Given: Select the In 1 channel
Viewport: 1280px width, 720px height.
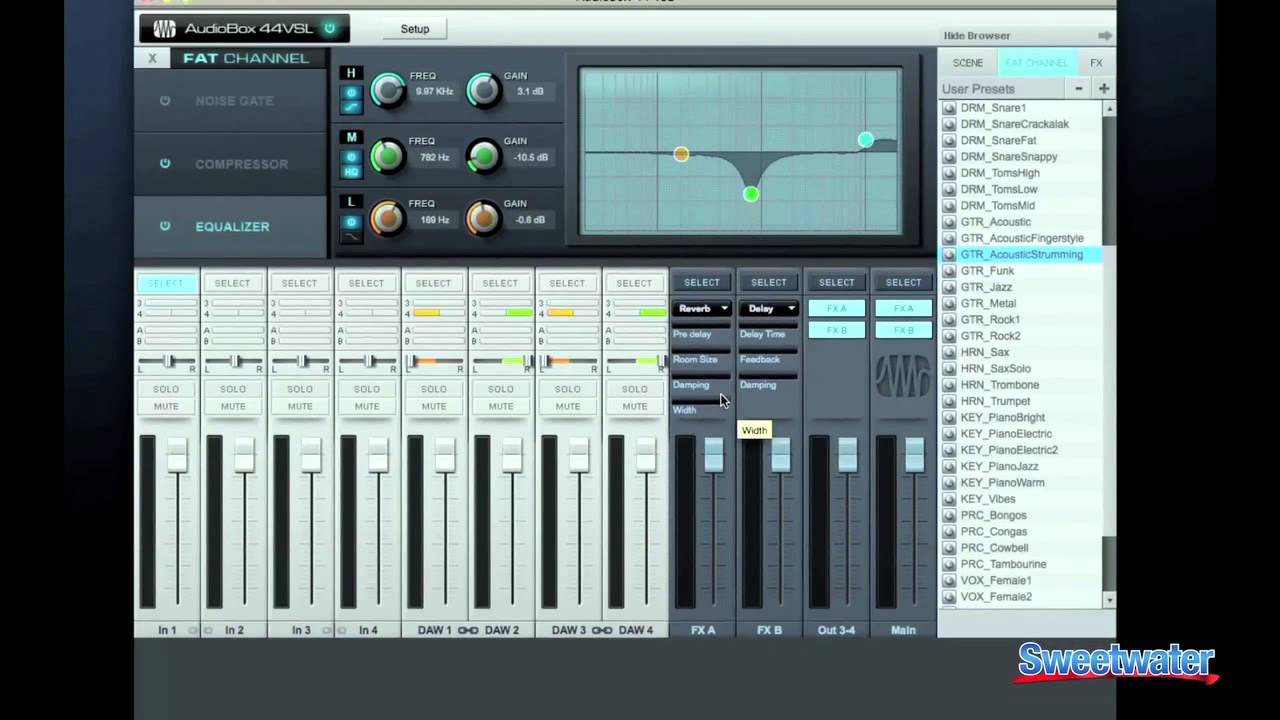Looking at the screenshot, I should [166, 283].
